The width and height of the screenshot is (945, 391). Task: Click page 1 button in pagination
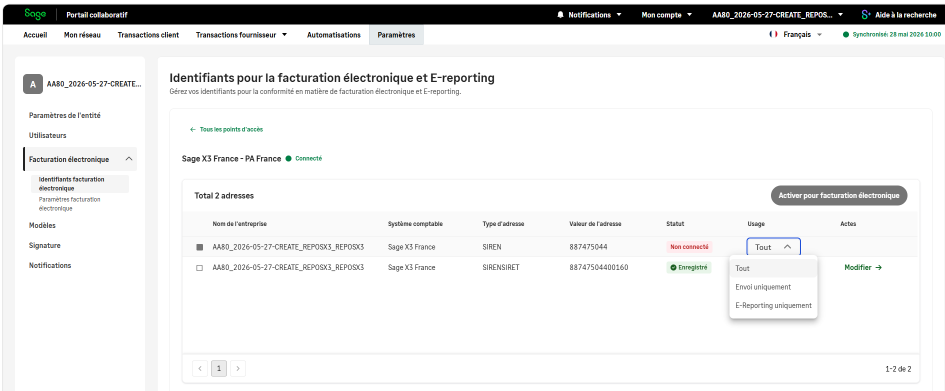pyautogui.click(x=219, y=368)
